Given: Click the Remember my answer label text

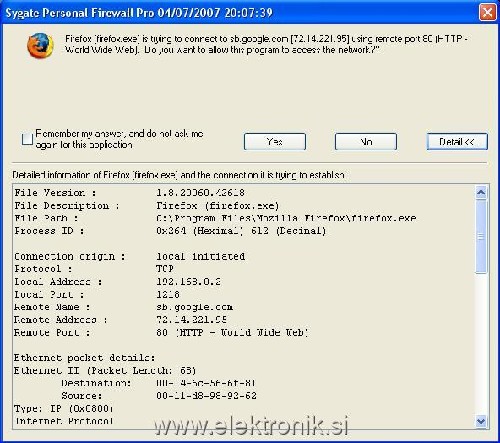Looking at the screenshot, I should [x=119, y=139].
